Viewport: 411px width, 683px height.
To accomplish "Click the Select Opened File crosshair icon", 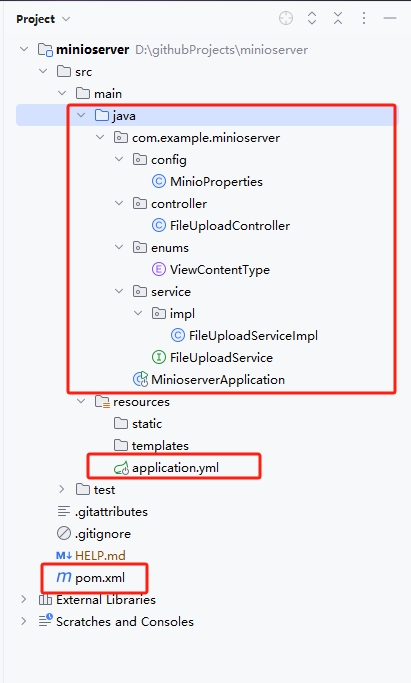I will click(x=286, y=18).
